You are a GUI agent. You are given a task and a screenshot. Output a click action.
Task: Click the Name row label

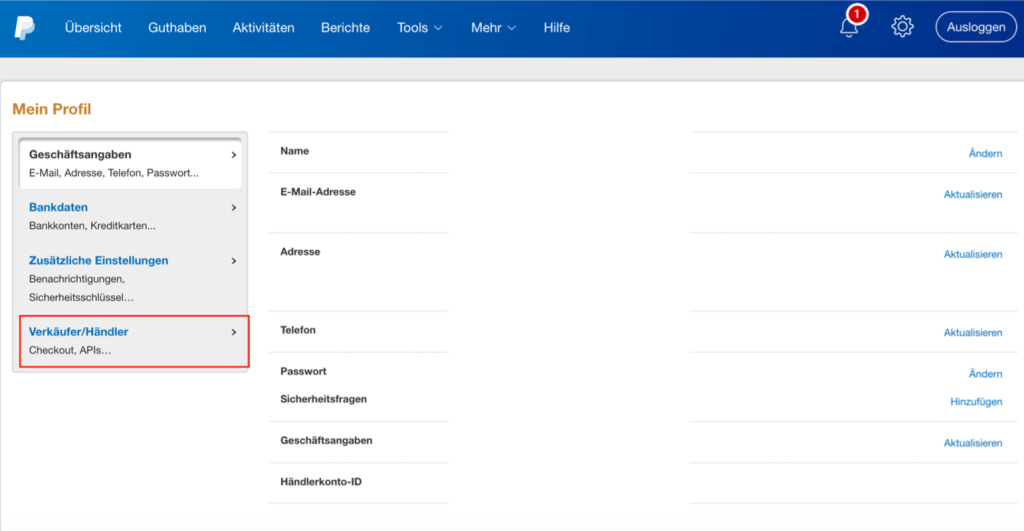pos(295,151)
